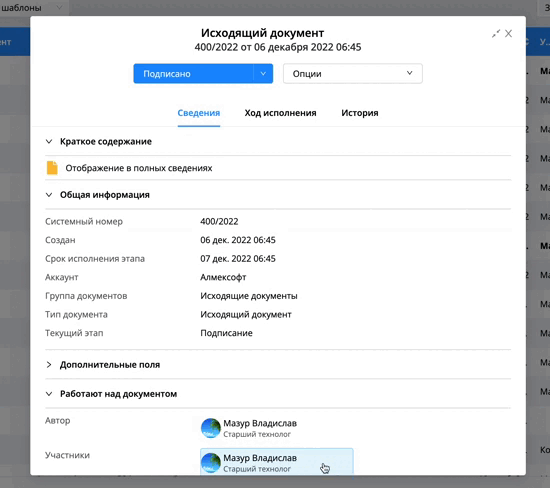Click the collapse dialog arrows icon
This screenshot has height=488, width=550.
click(x=496, y=34)
